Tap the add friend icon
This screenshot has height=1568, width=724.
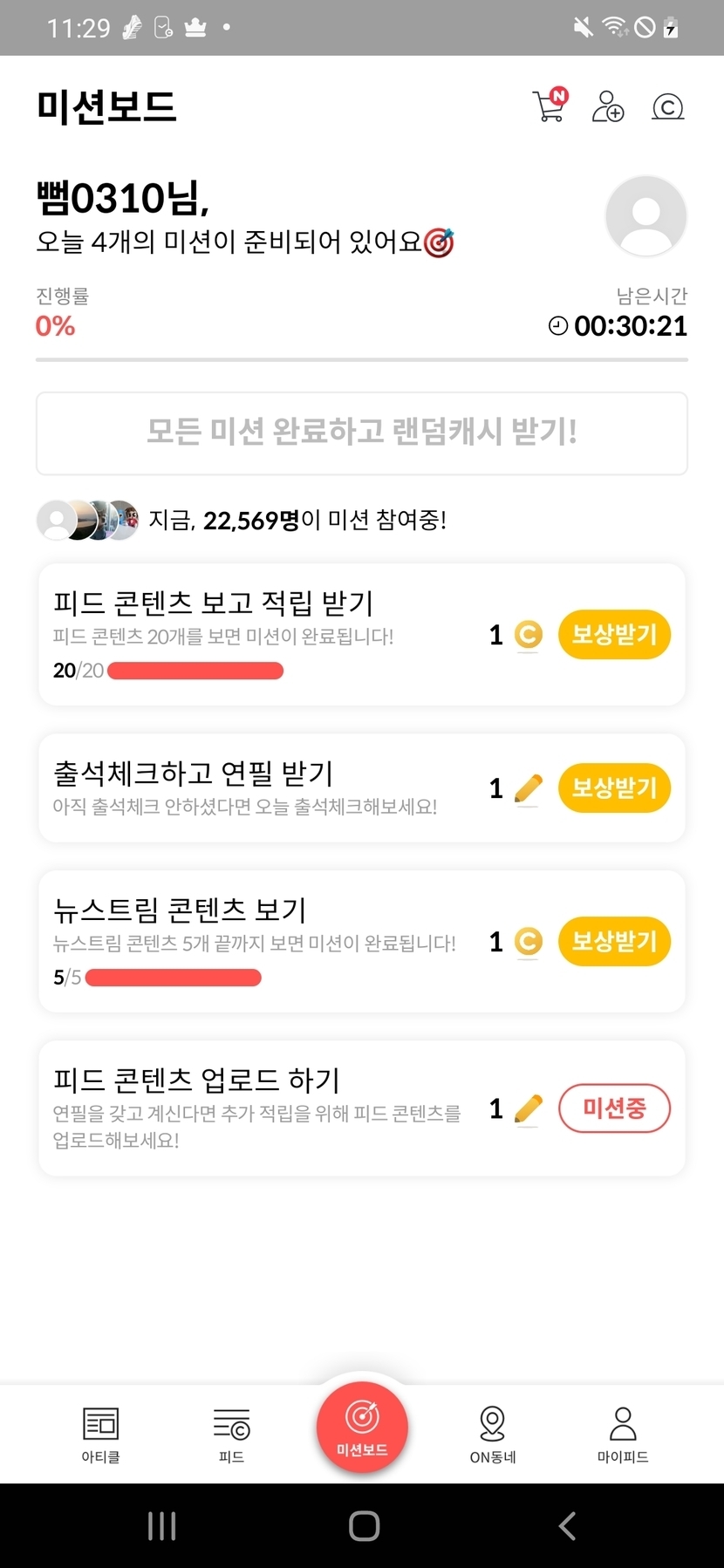pos(607,106)
